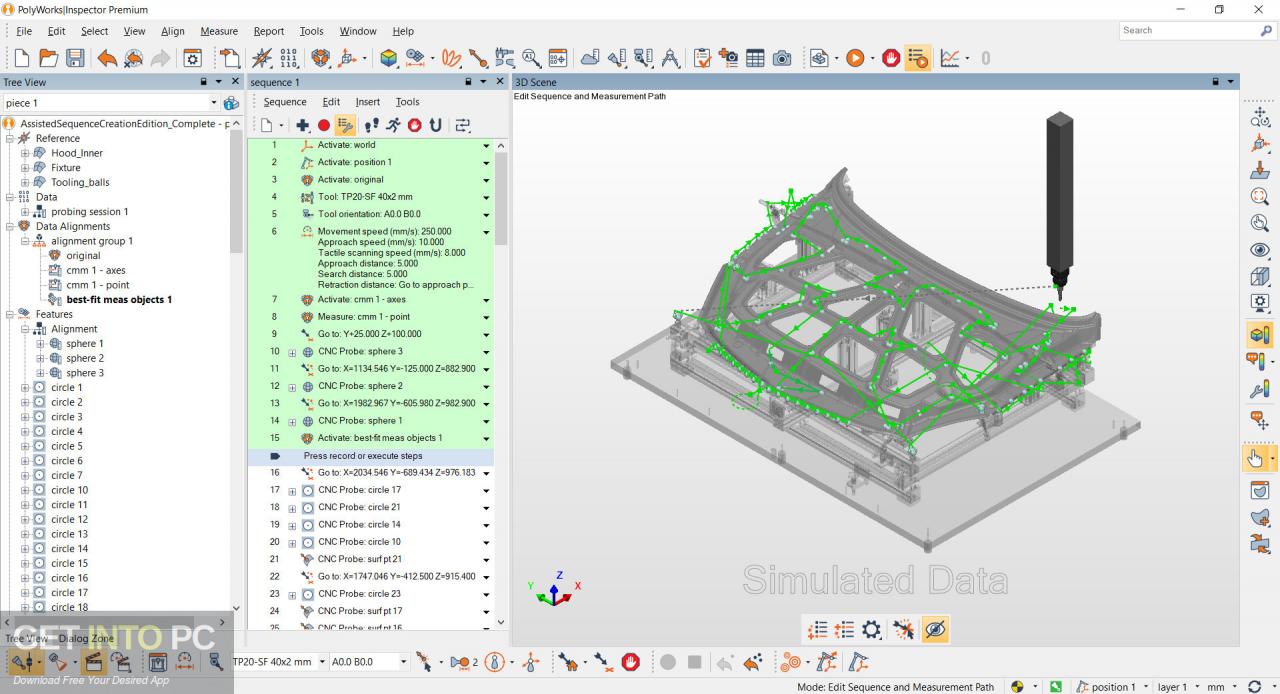Open the options window-gear icon
Viewport: 1280px width, 694px height.
192,59
